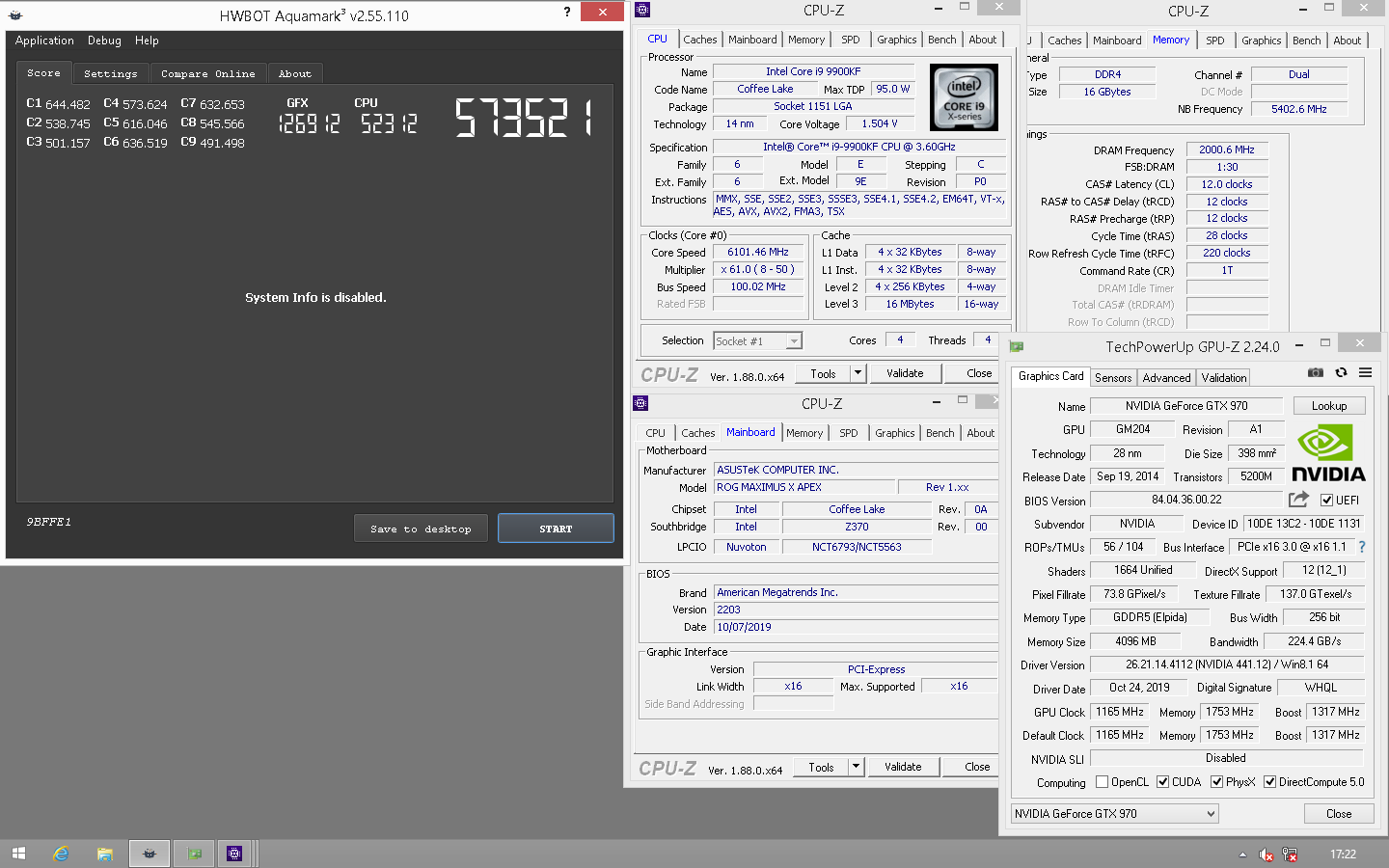Open the Sensors tab in GPU-Z
The height and width of the screenshot is (868, 1389).
(x=1113, y=378)
